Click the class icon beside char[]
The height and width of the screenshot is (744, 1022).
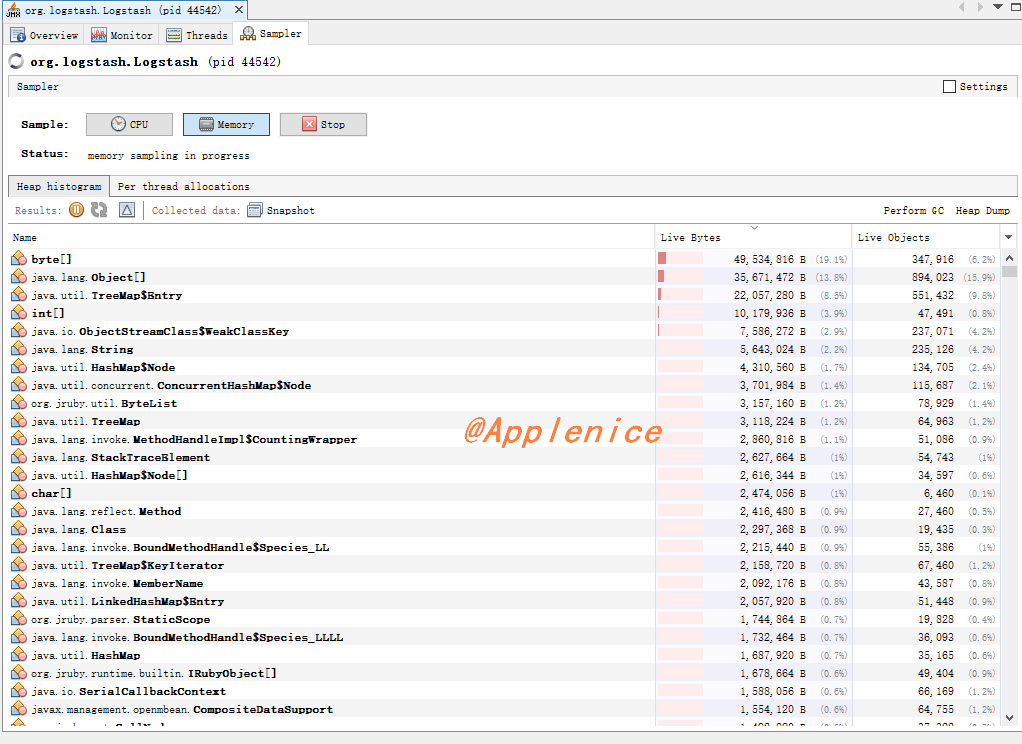(19, 493)
